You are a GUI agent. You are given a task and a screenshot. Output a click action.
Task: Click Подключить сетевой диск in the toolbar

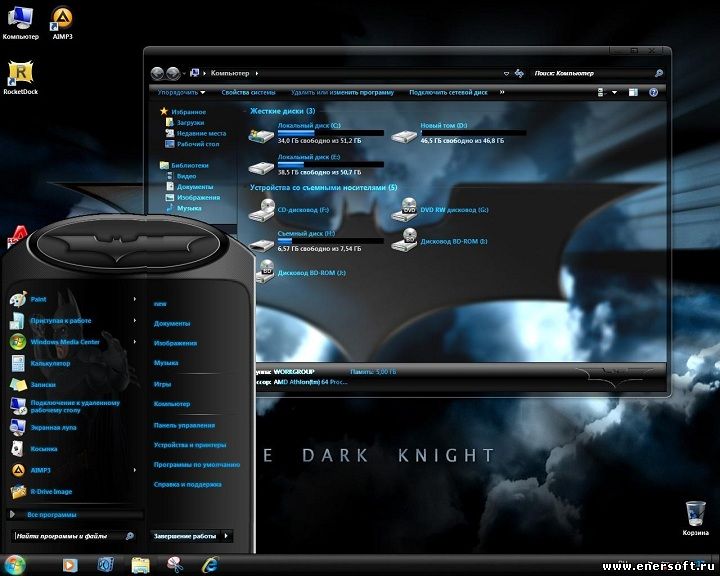[x=448, y=92]
